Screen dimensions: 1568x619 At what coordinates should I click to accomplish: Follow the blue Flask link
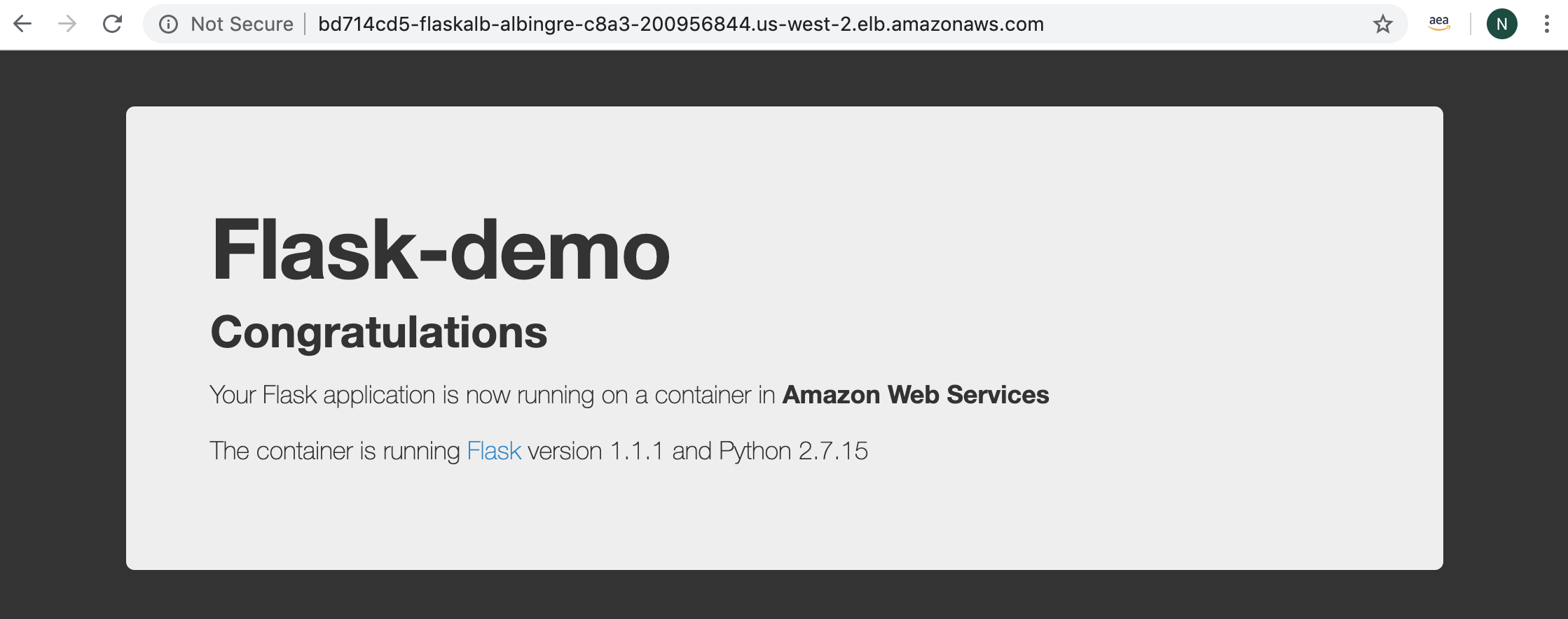pyautogui.click(x=494, y=451)
